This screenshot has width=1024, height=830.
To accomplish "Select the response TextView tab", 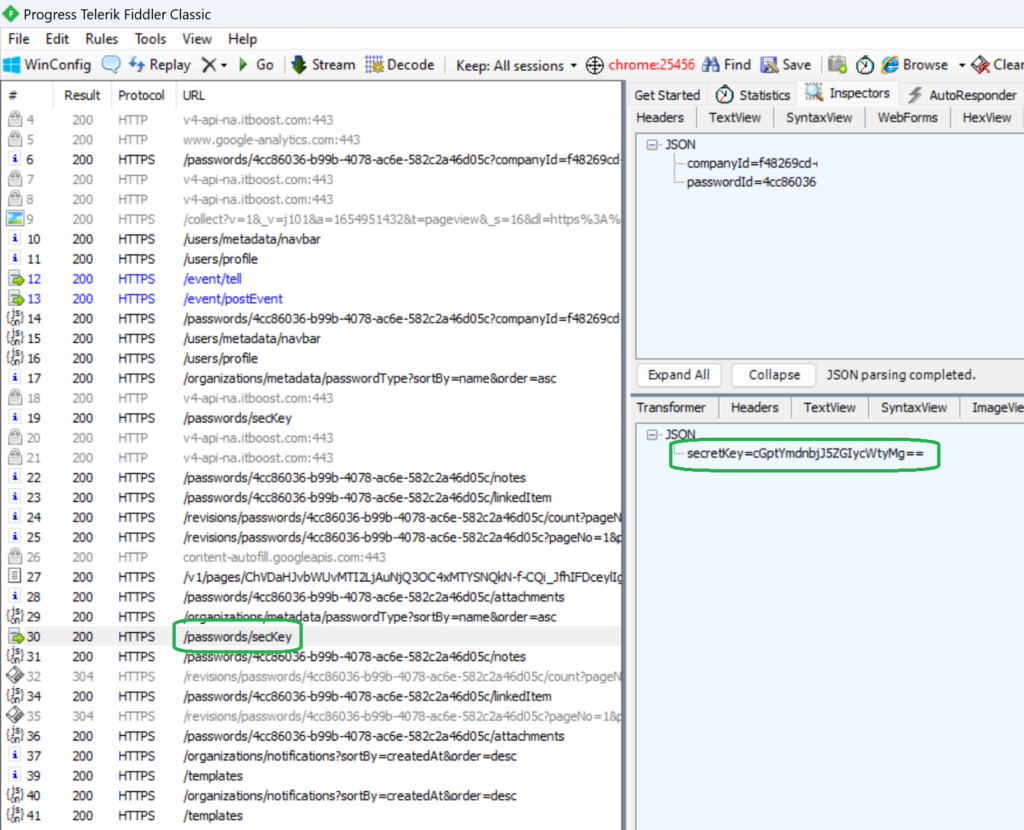I will click(x=829, y=407).
